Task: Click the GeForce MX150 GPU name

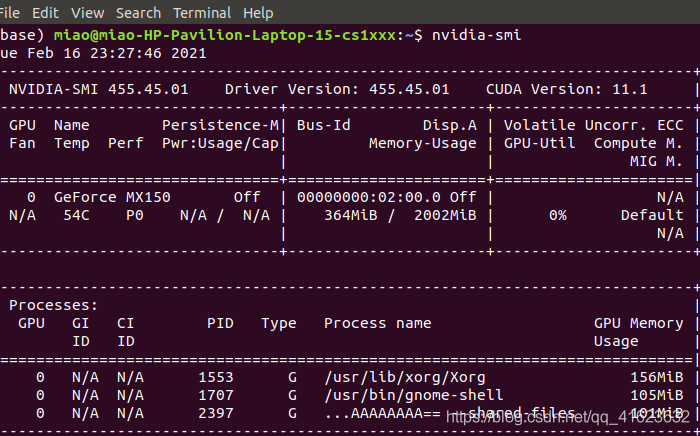Action: pyautogui.click(x=98, y=197)
